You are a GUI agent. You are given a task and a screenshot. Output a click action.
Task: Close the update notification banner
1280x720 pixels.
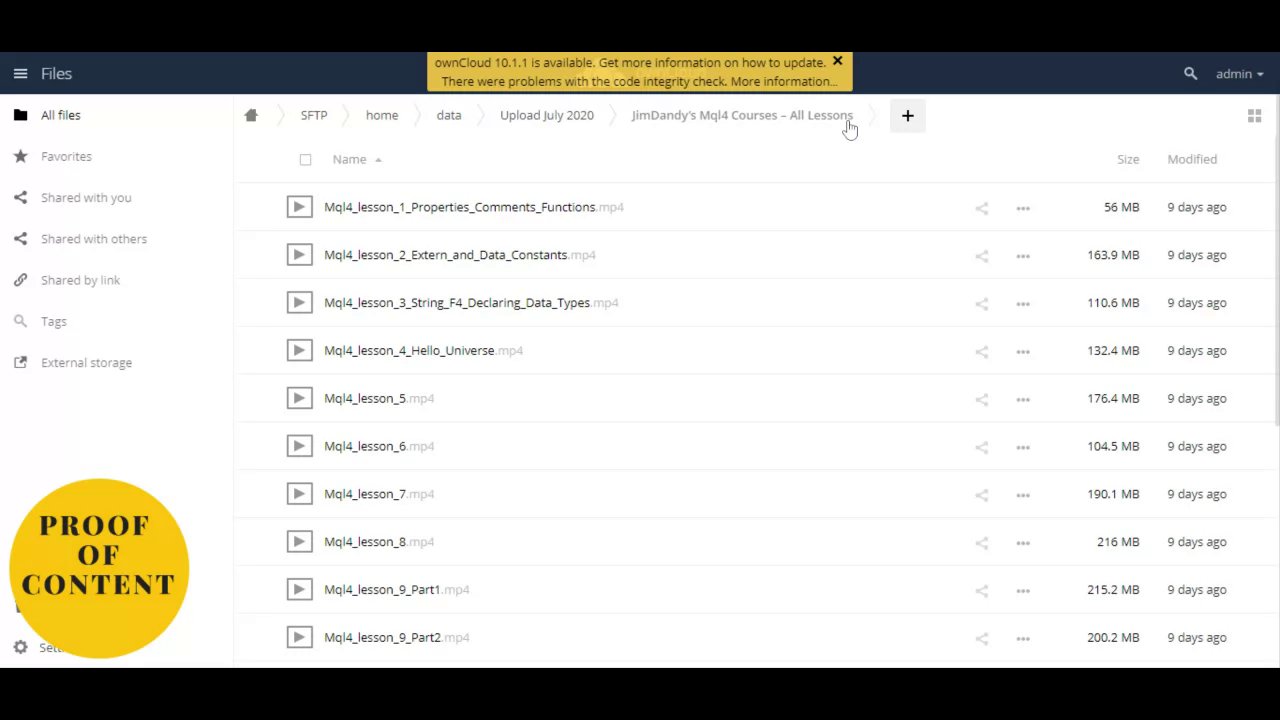pyautogui.click(x=837, y=61)
